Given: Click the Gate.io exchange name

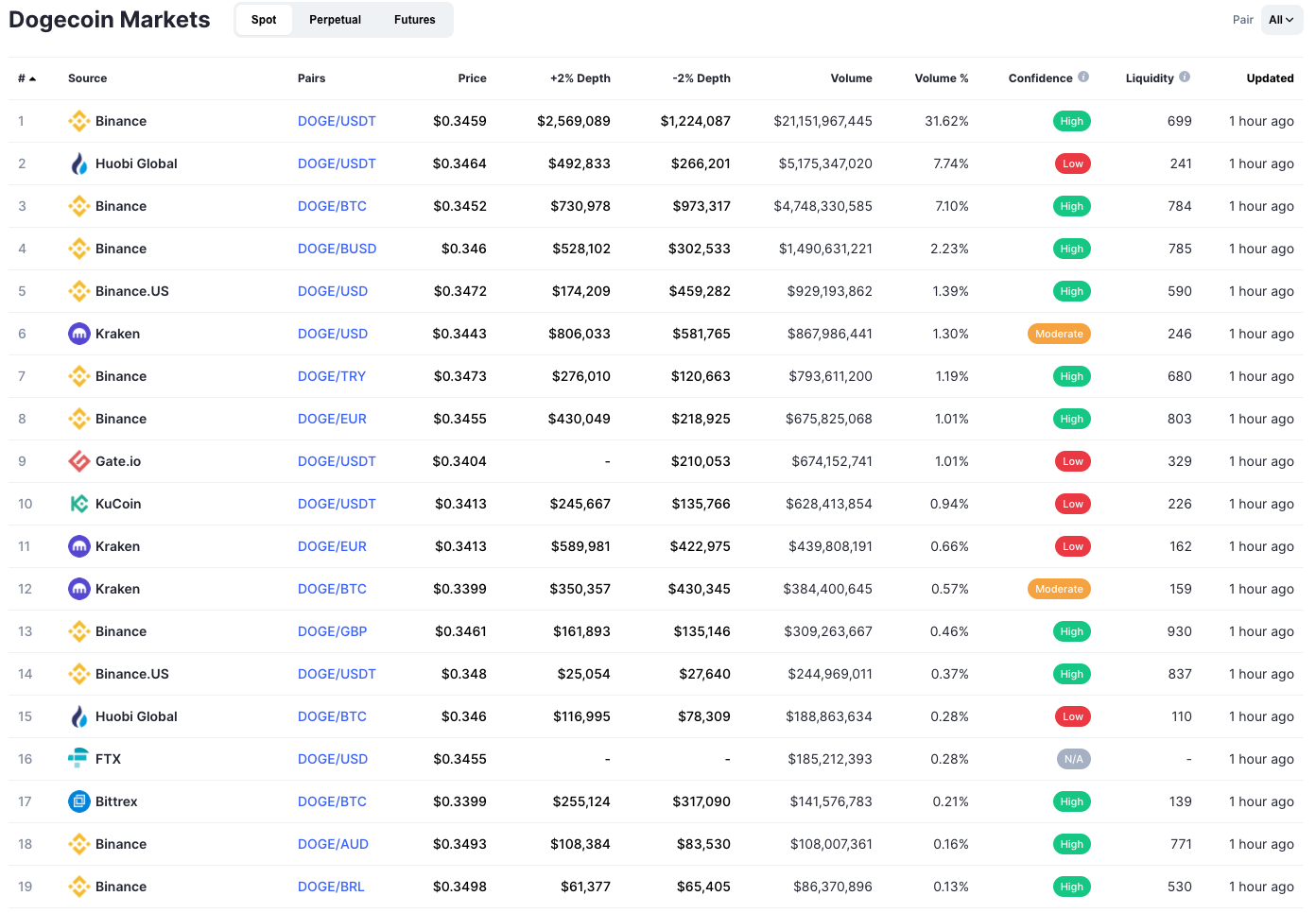Looking at the screenshot, I should click(x=118, y=461).
